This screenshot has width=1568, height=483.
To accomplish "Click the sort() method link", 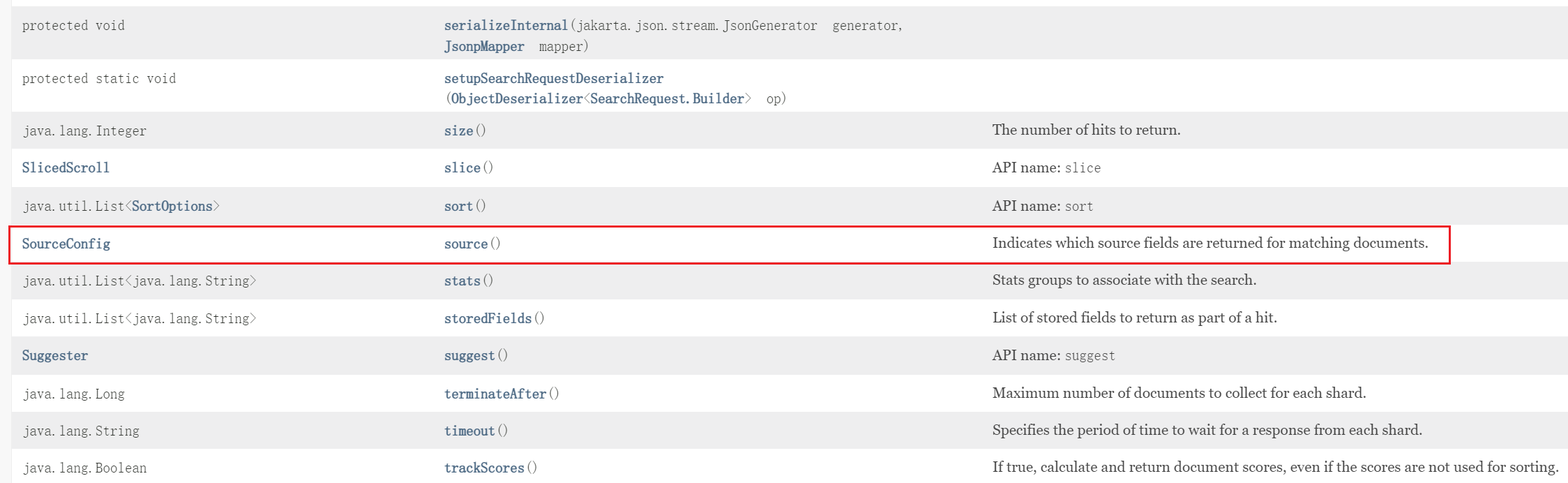I will click(458, 207).
